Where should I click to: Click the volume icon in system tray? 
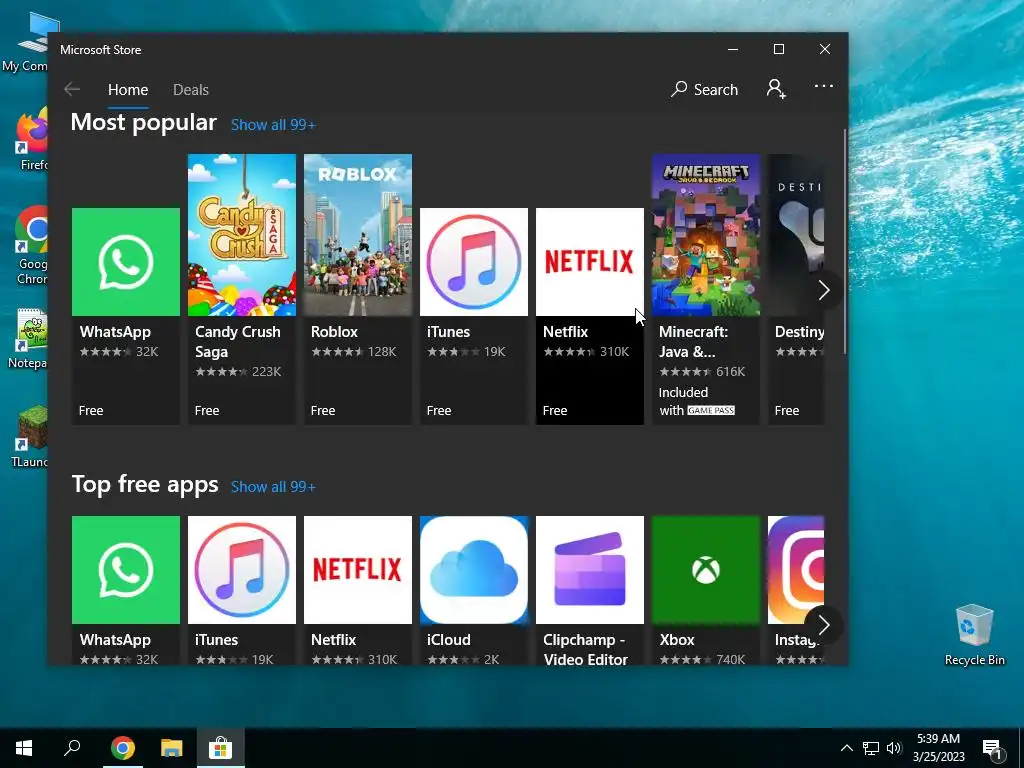(x=894, y=748)
